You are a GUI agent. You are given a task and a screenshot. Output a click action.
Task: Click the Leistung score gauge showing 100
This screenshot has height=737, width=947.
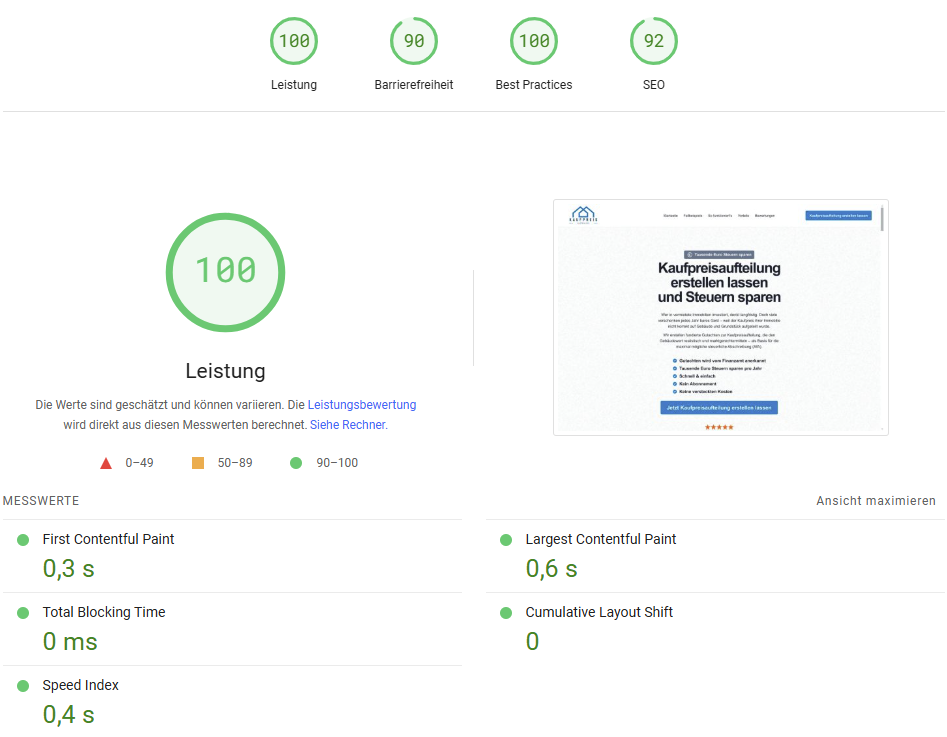(x=293, y=41)
